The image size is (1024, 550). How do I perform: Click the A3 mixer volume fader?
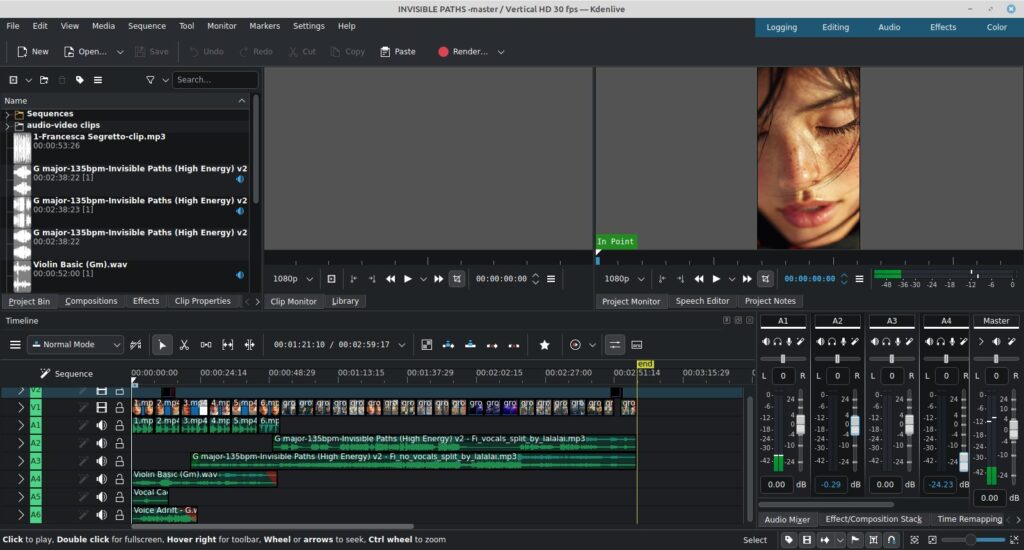coord(908,424)
